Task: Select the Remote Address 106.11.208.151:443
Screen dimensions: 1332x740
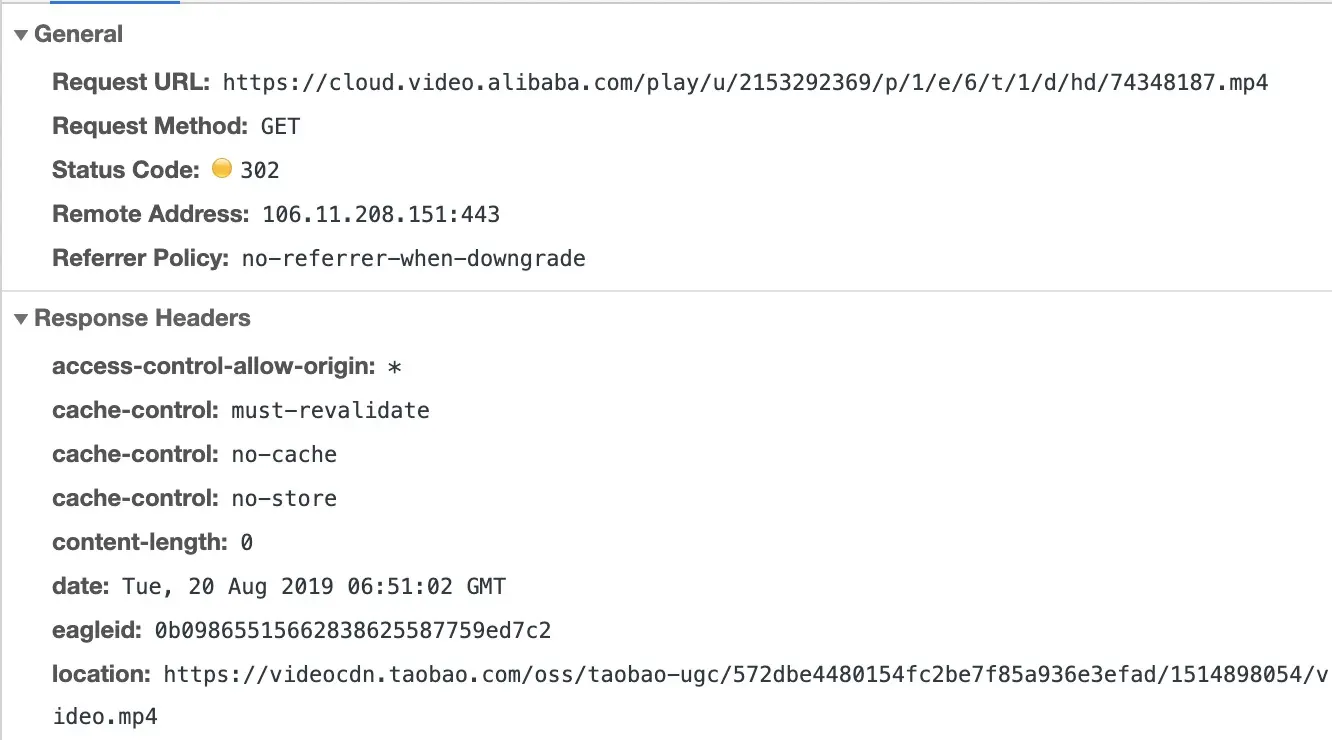Action: point(381,214)
